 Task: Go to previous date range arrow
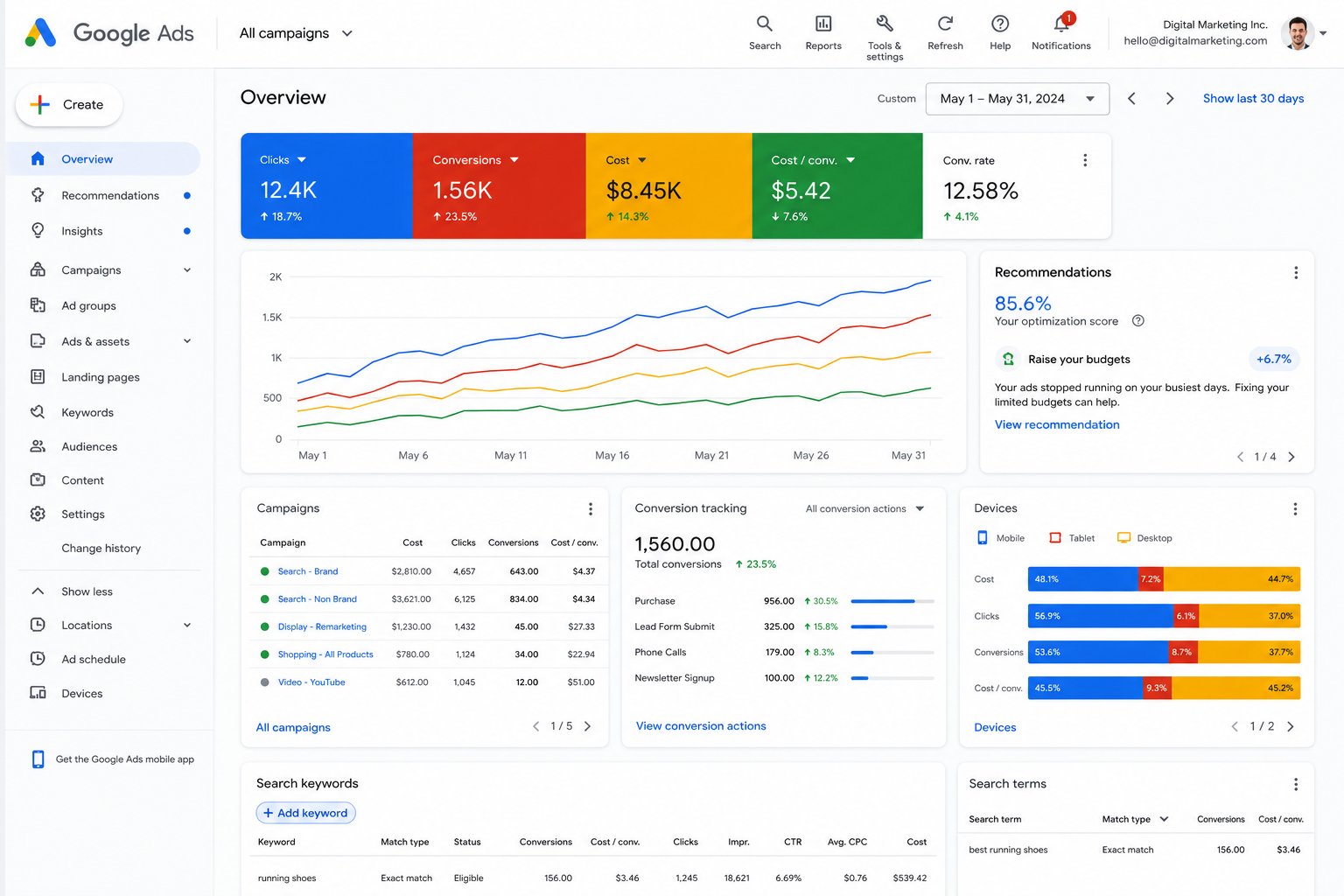pos(1131,99)
